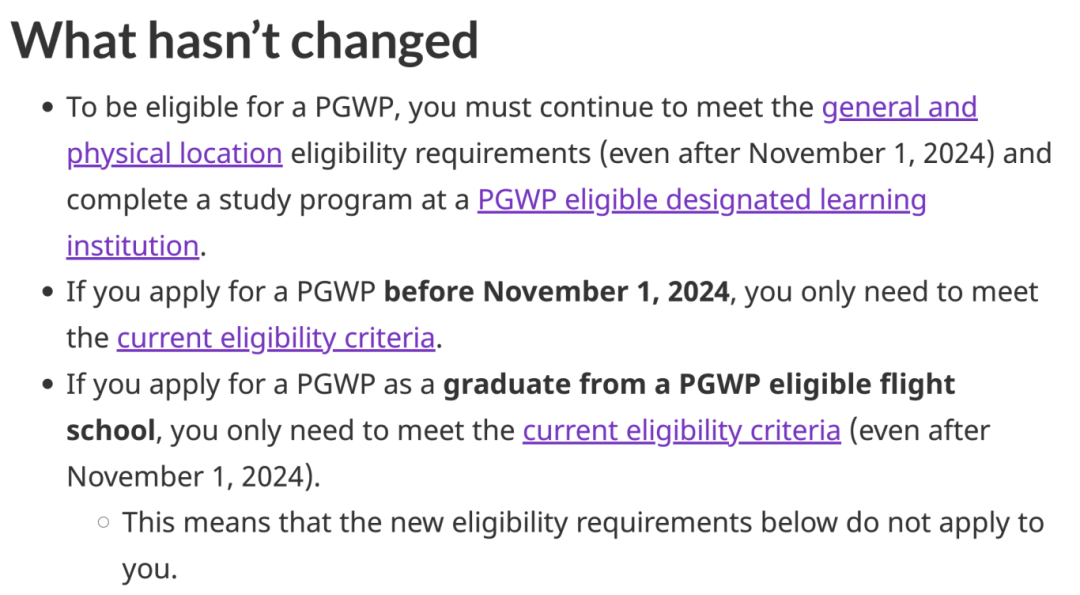Click text "requirements below do not apply to"

tap(810, 523)
